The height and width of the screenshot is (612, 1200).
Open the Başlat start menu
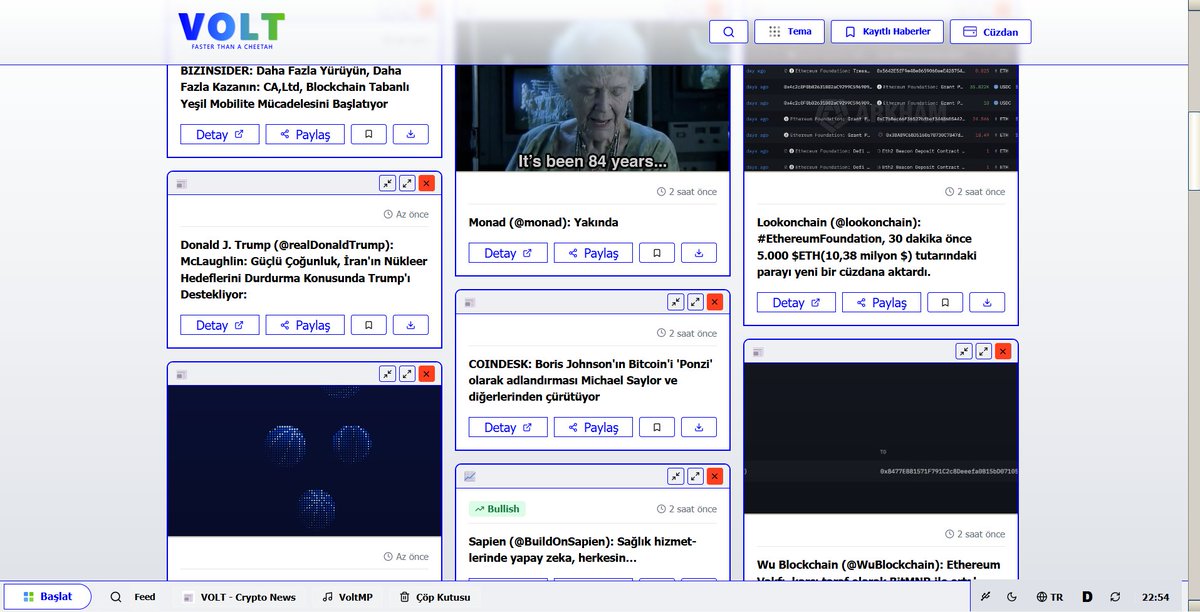tap(48, 597)
